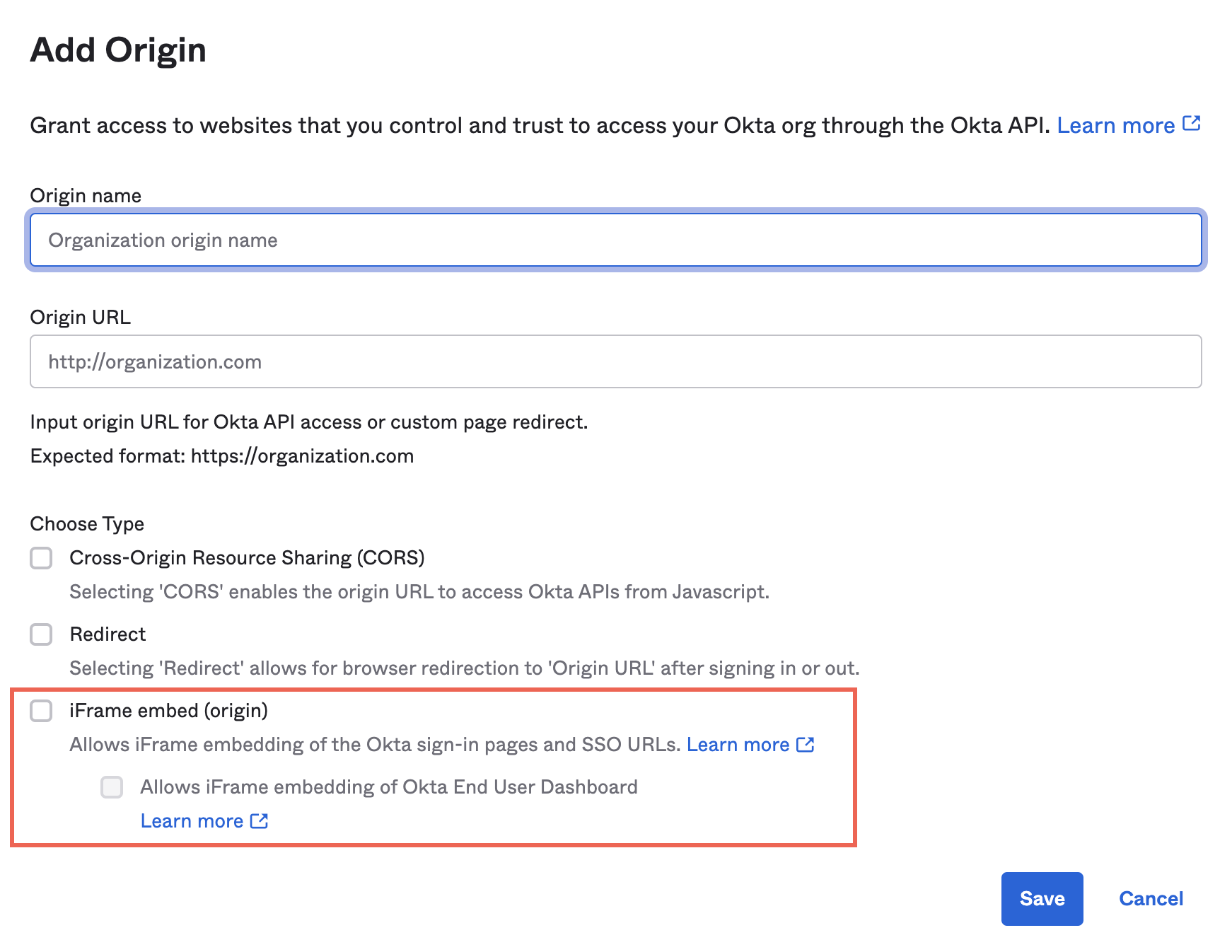This screenshot has width=1232, height=952.
Task: Click the Origin URL input field
Action: [x=615, y=361]
